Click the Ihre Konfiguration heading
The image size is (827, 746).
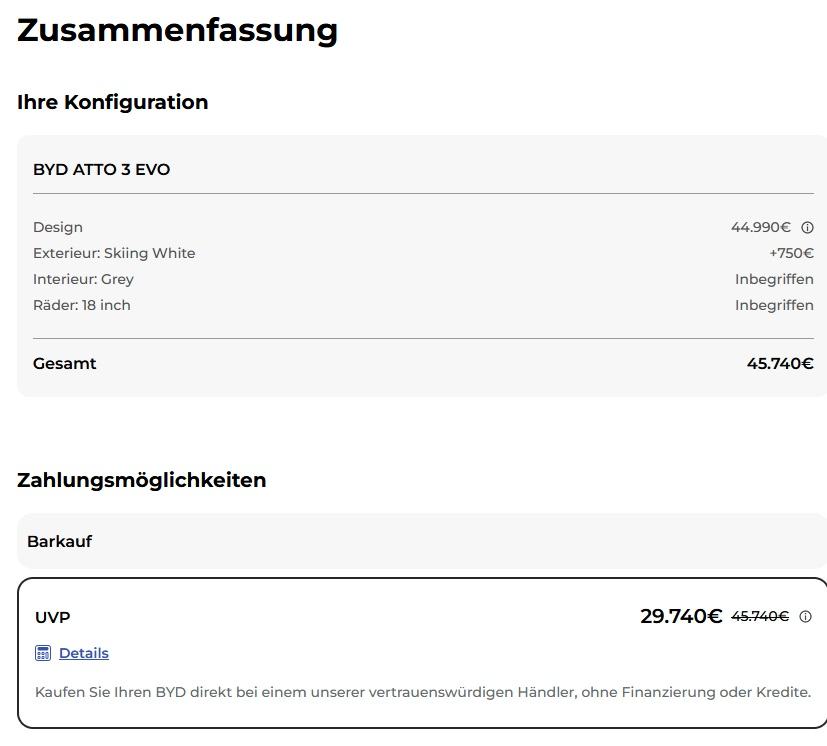point(113,102)
